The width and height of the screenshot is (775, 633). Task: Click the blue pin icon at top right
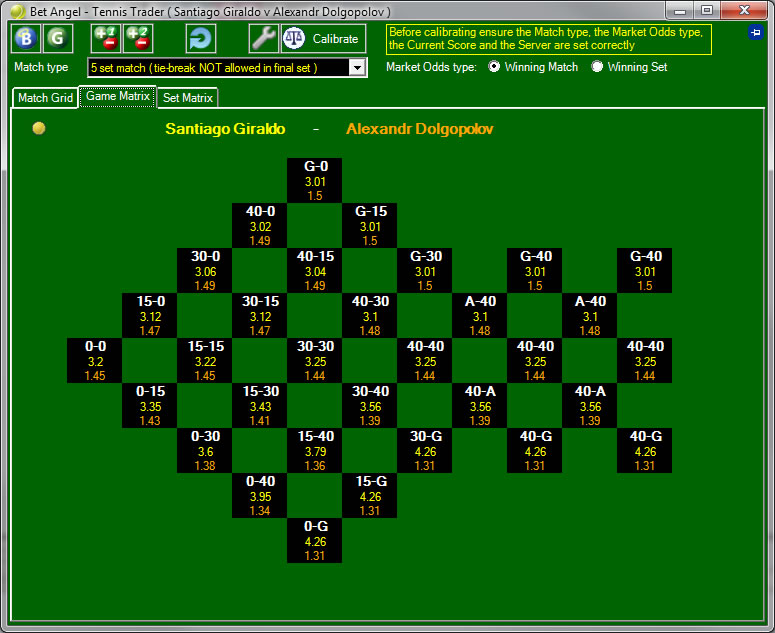(x=755, y=33)
